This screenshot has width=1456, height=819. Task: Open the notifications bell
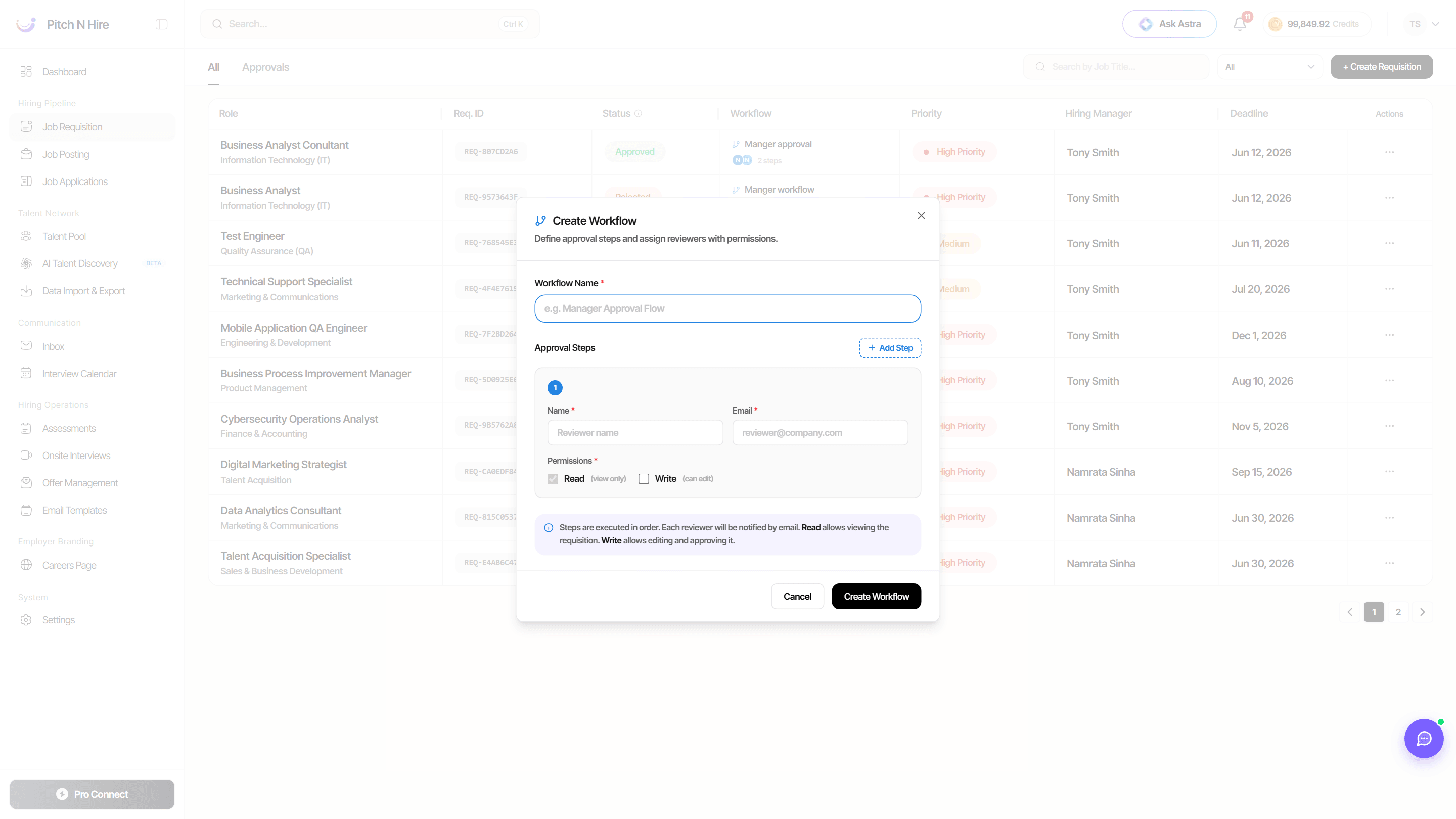coord(1240,24)
